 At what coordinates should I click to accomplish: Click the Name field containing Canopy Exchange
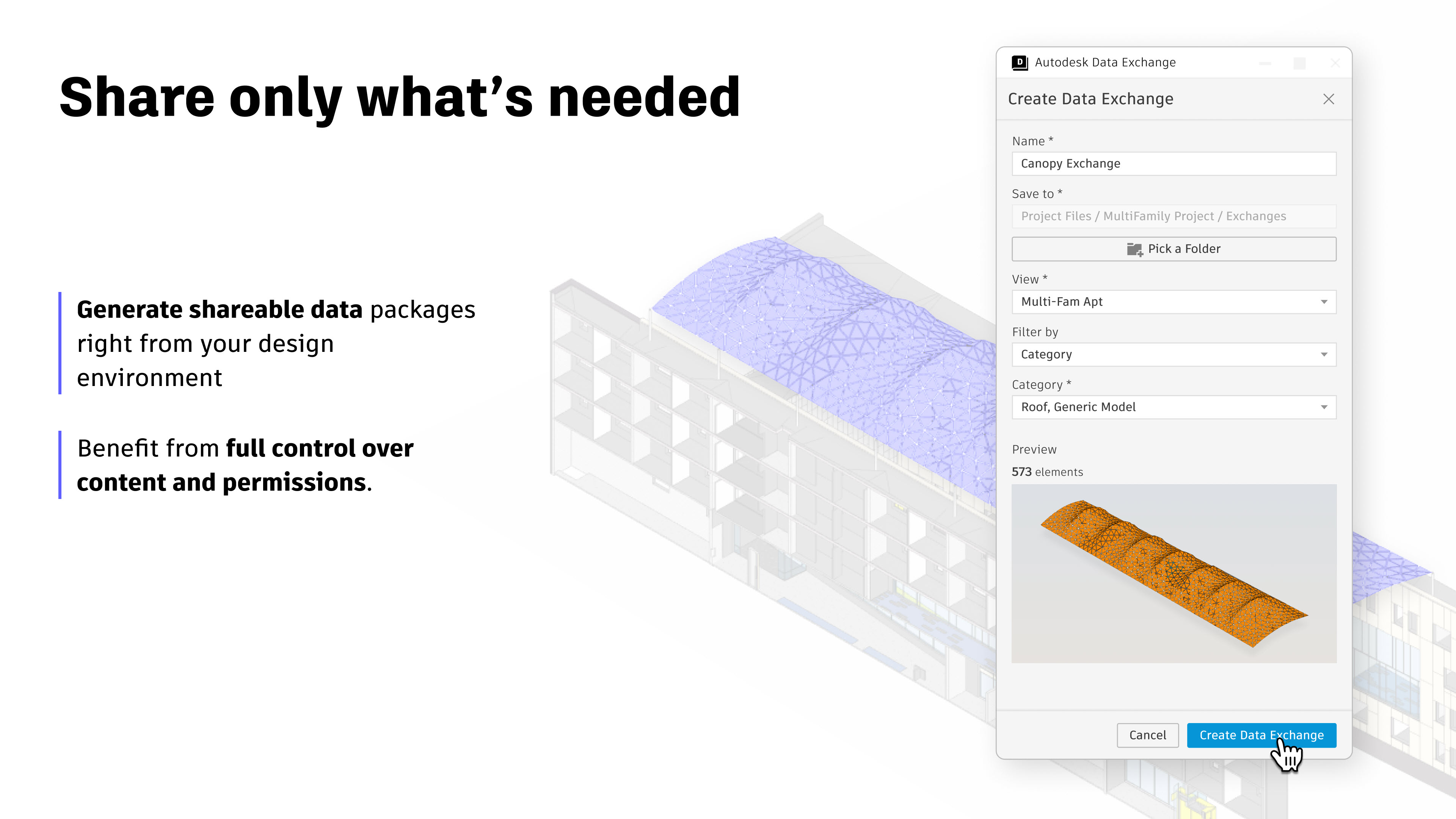pyautogui.click(x=1174, y=164)
